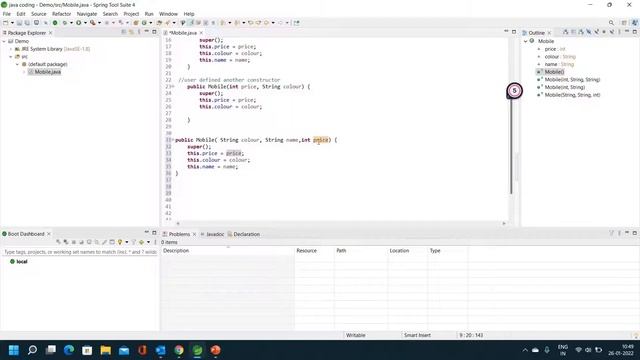The image size is (640, 360).
Task: Click the Save toolbar icon
Action: (19, 23)
